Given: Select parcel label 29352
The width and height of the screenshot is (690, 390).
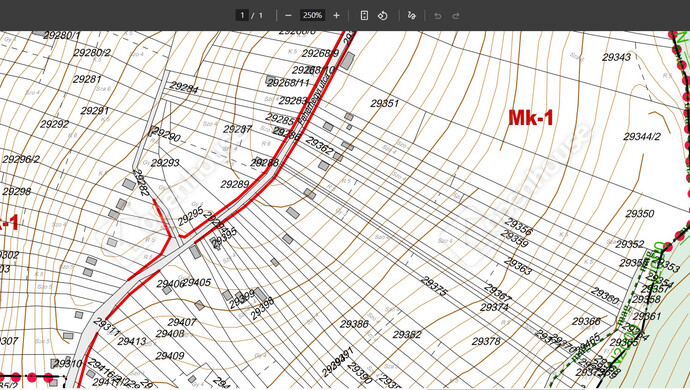Looking at the screenshot, I should (630, 244).
